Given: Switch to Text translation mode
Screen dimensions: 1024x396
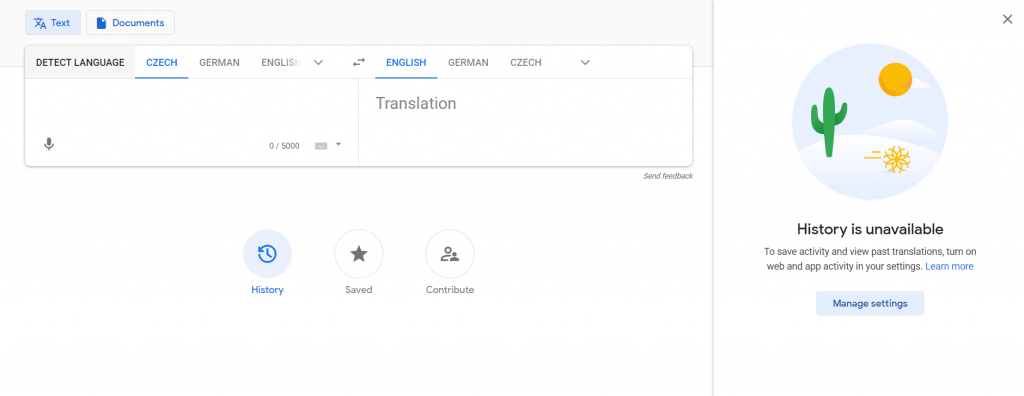Looking at the screenshot, I should 52,23.
